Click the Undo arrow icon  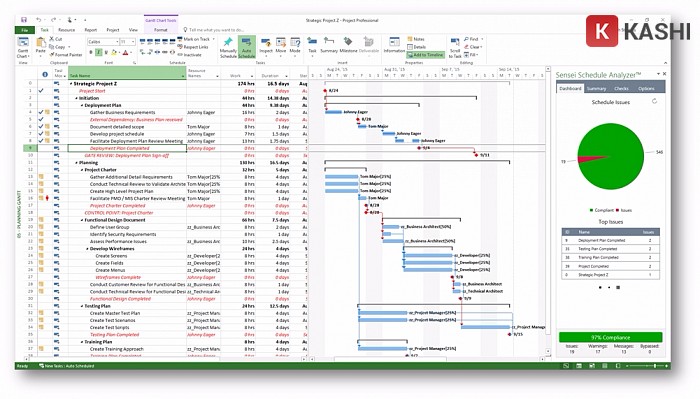[x=38, y=20]
